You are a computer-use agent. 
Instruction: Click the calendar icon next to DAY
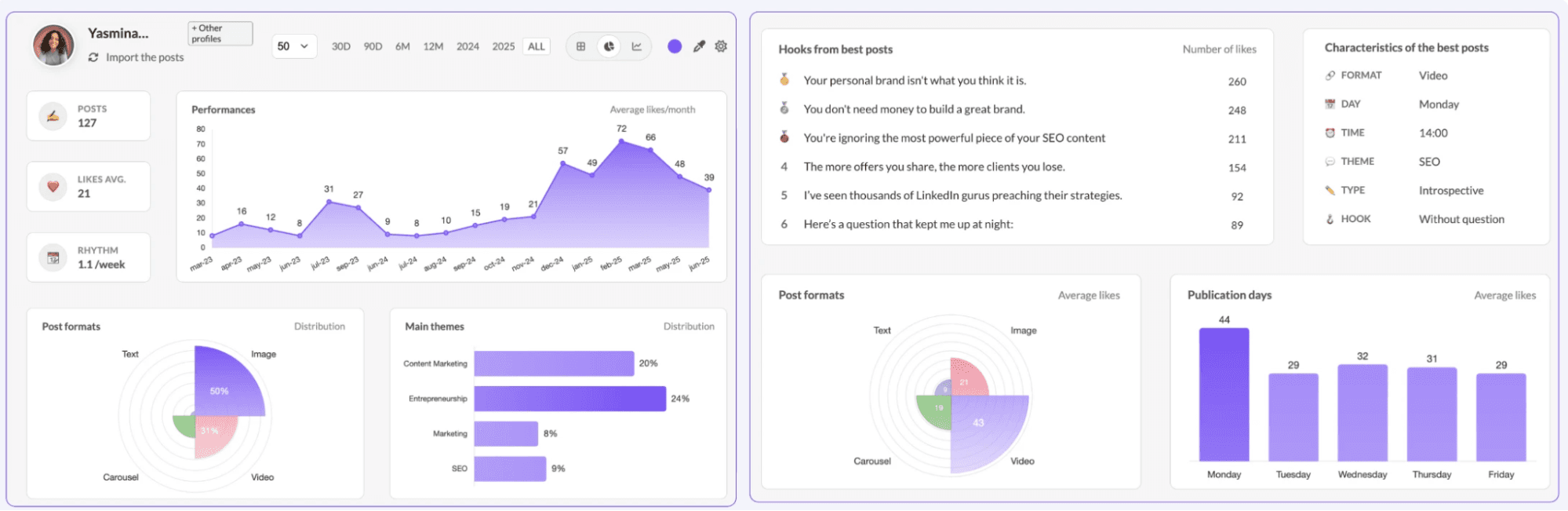(x=1330, y=104)
